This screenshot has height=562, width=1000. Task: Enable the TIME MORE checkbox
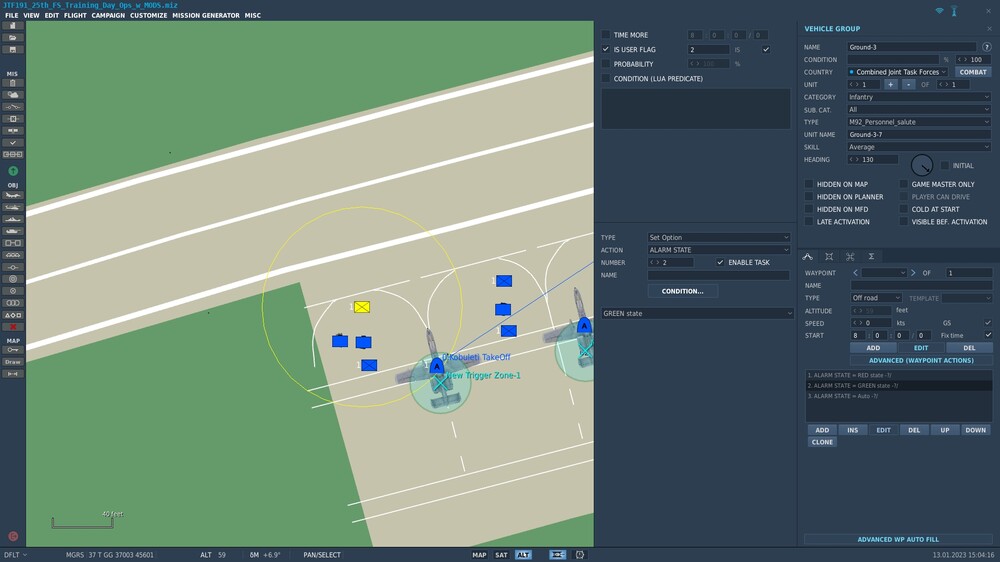606,34
